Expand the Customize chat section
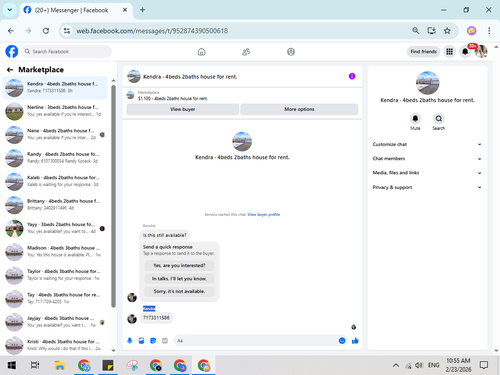Image resolution: width=500 pixels, height=375 pixels. 427,144
